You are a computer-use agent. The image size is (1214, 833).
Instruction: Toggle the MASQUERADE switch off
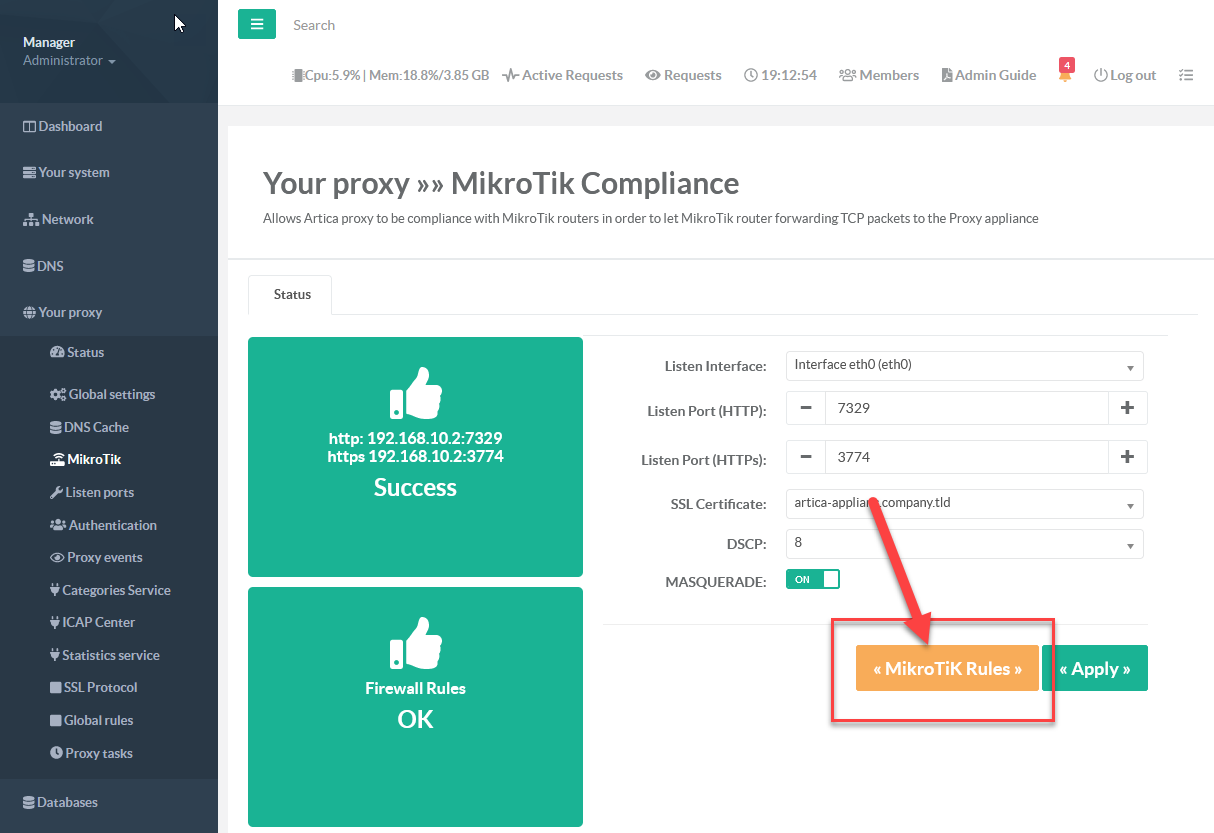click(x=812, y=579)
